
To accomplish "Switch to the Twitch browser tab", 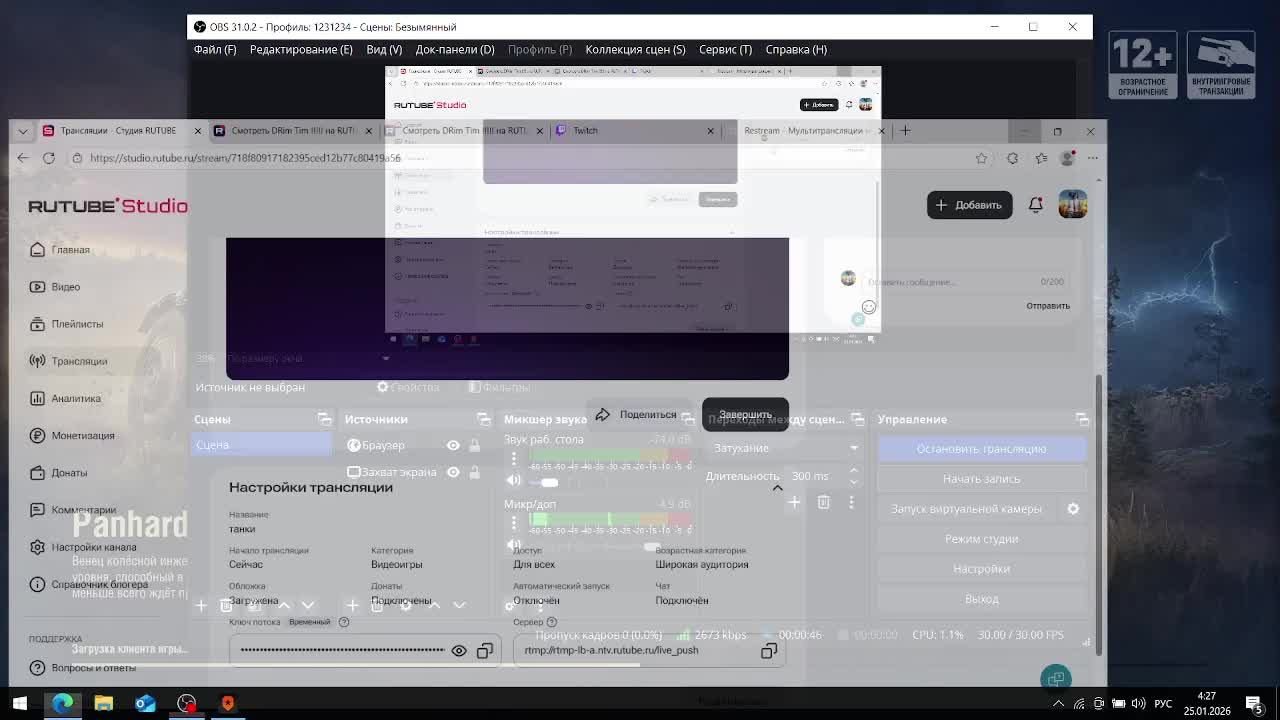I will coord(634,130).
